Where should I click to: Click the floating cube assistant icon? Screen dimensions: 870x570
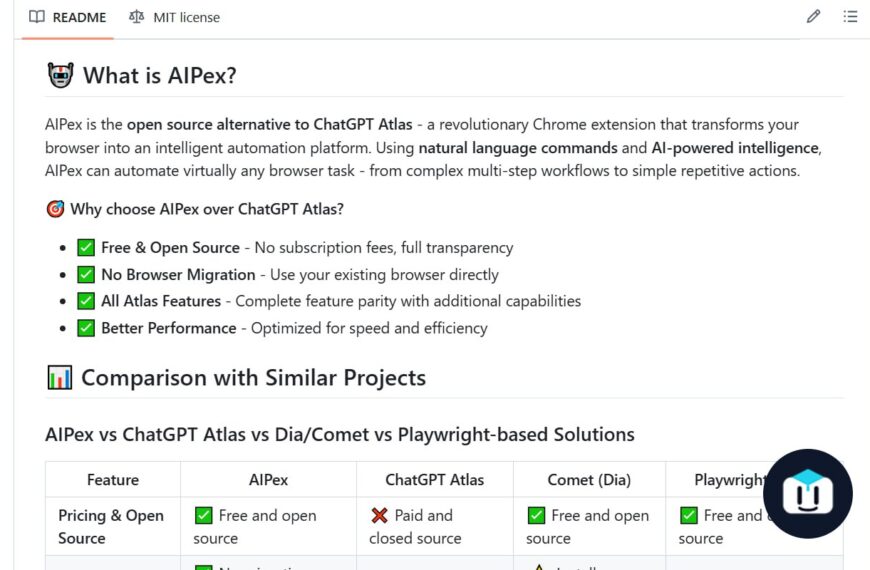(x=807, y=494)
